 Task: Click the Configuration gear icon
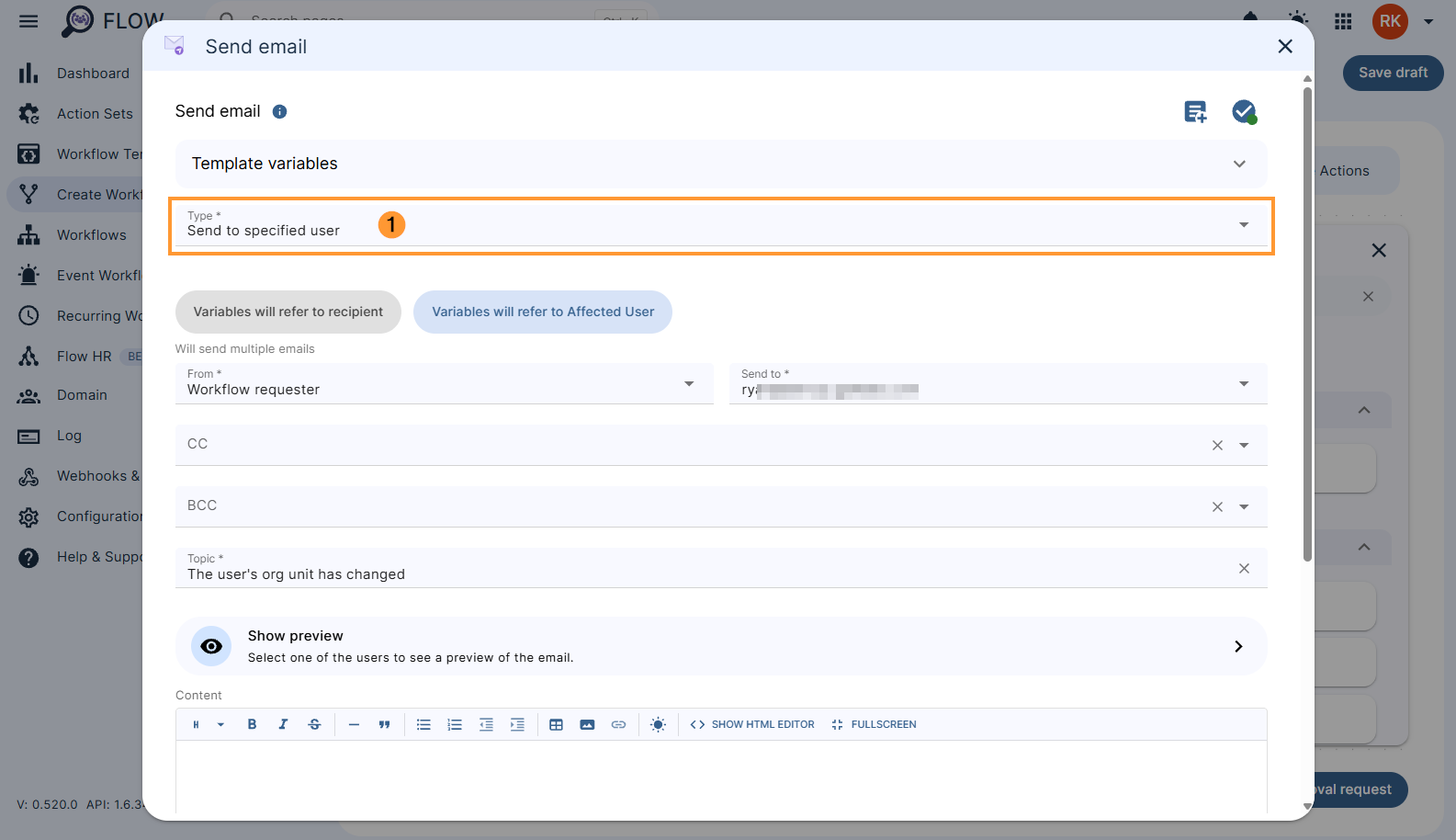(x=28, y=516)
